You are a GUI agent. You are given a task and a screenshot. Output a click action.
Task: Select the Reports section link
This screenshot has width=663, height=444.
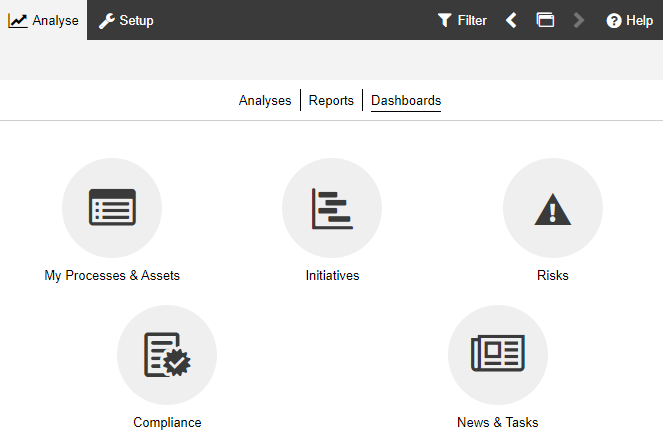(331, 101)
